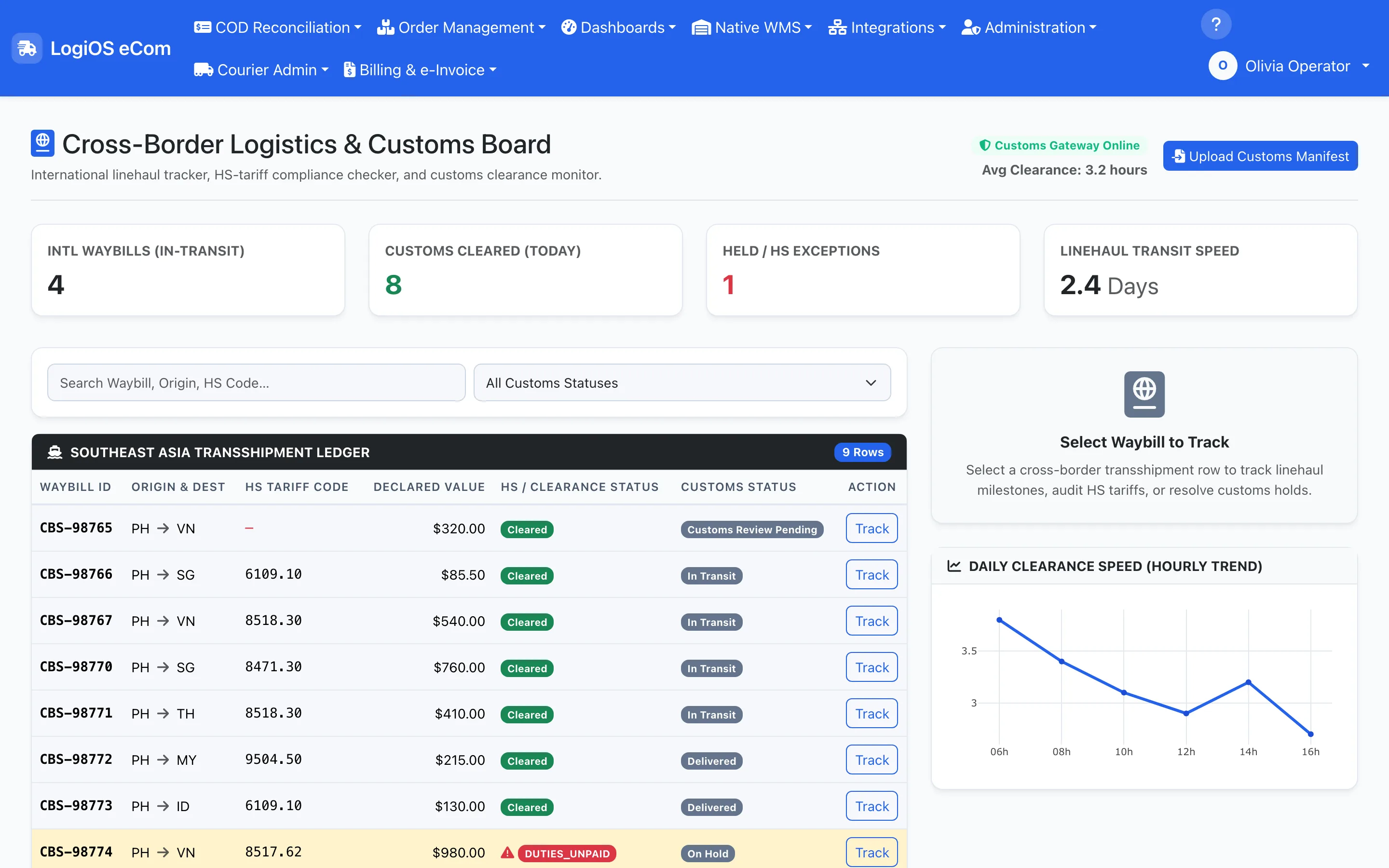
Task: Click the Customs Review Pending badge
Action: pos(751,529)
